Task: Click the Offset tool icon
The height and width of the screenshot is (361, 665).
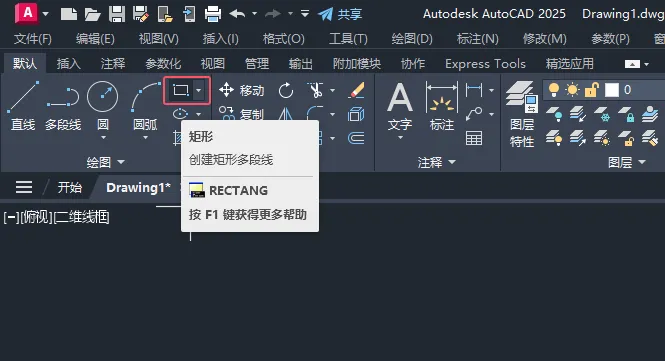Action: pyautogui.click(x=356, y=138)
